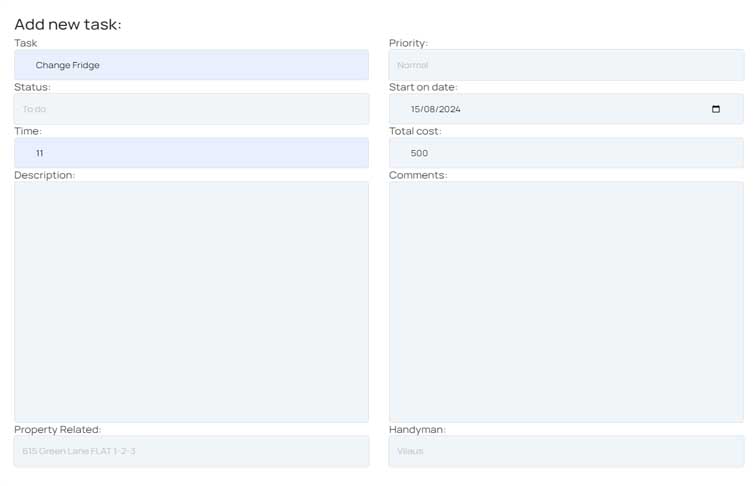The height and width of the screenshot is (486, 756).
Task: Click the Description label
Action: pyautogui.click(x=44, y=175)
